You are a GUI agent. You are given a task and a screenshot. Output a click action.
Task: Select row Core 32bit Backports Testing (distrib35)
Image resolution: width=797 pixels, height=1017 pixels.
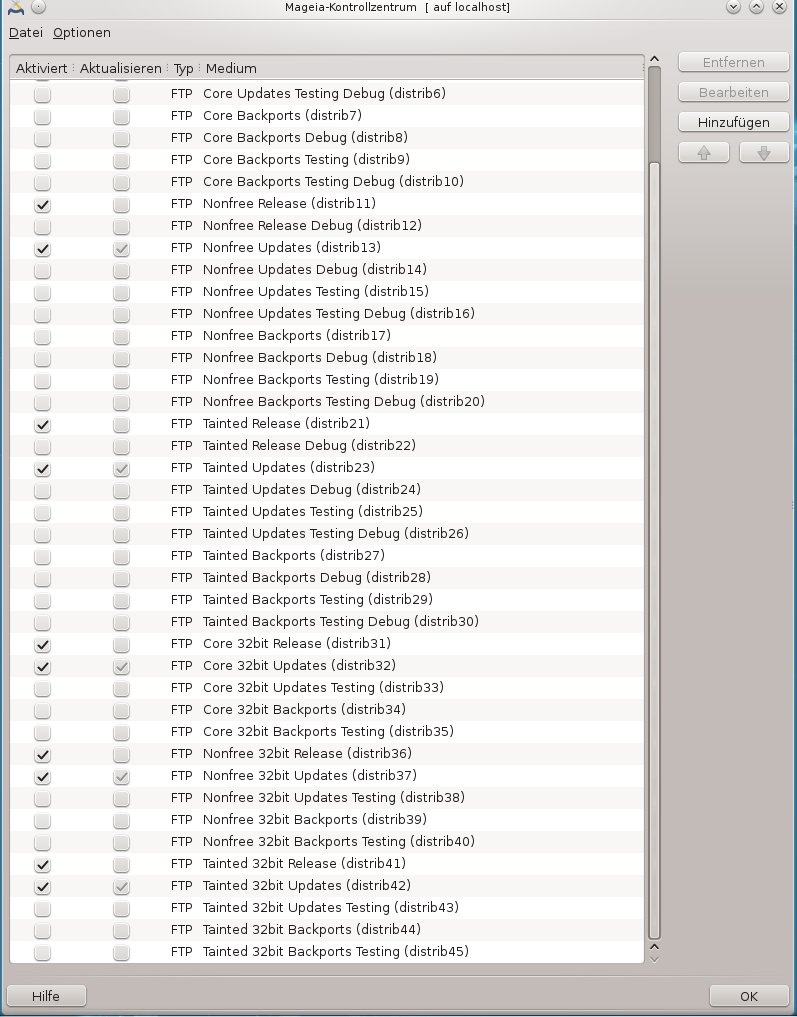pos(327,732)
